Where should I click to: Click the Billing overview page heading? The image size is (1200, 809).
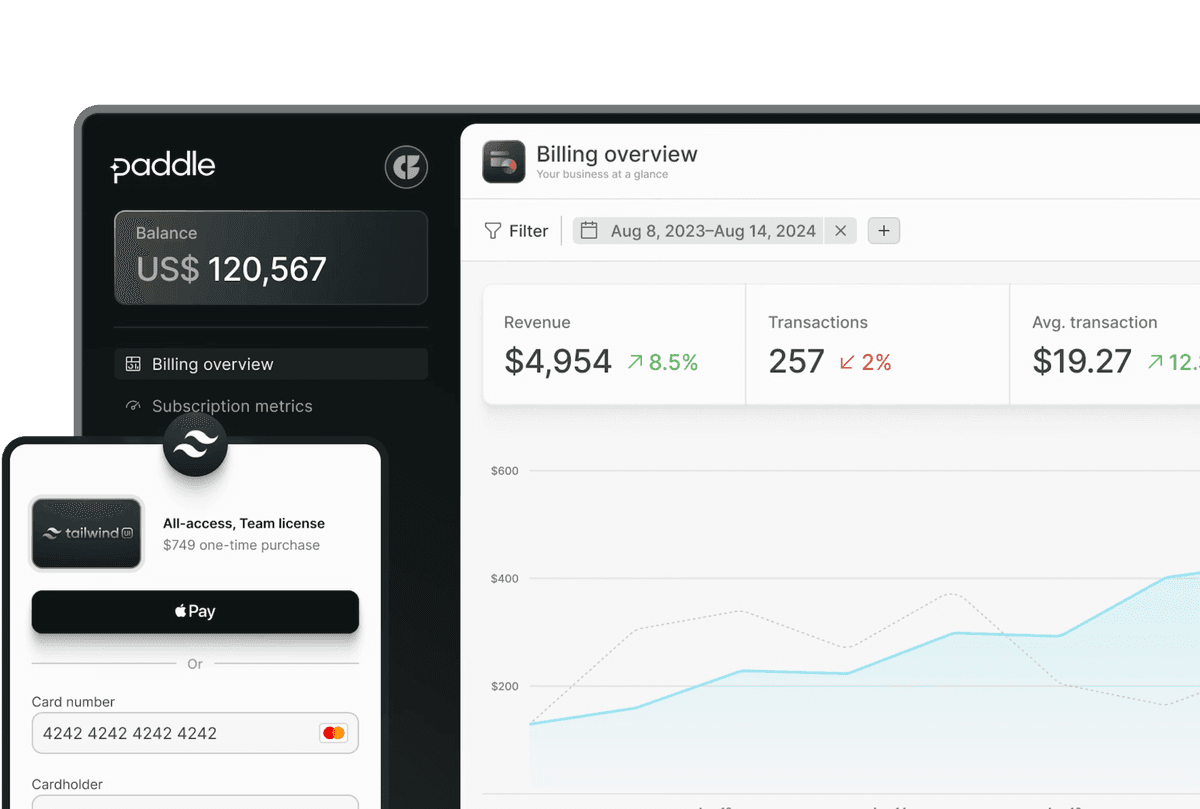pos(617,154)
